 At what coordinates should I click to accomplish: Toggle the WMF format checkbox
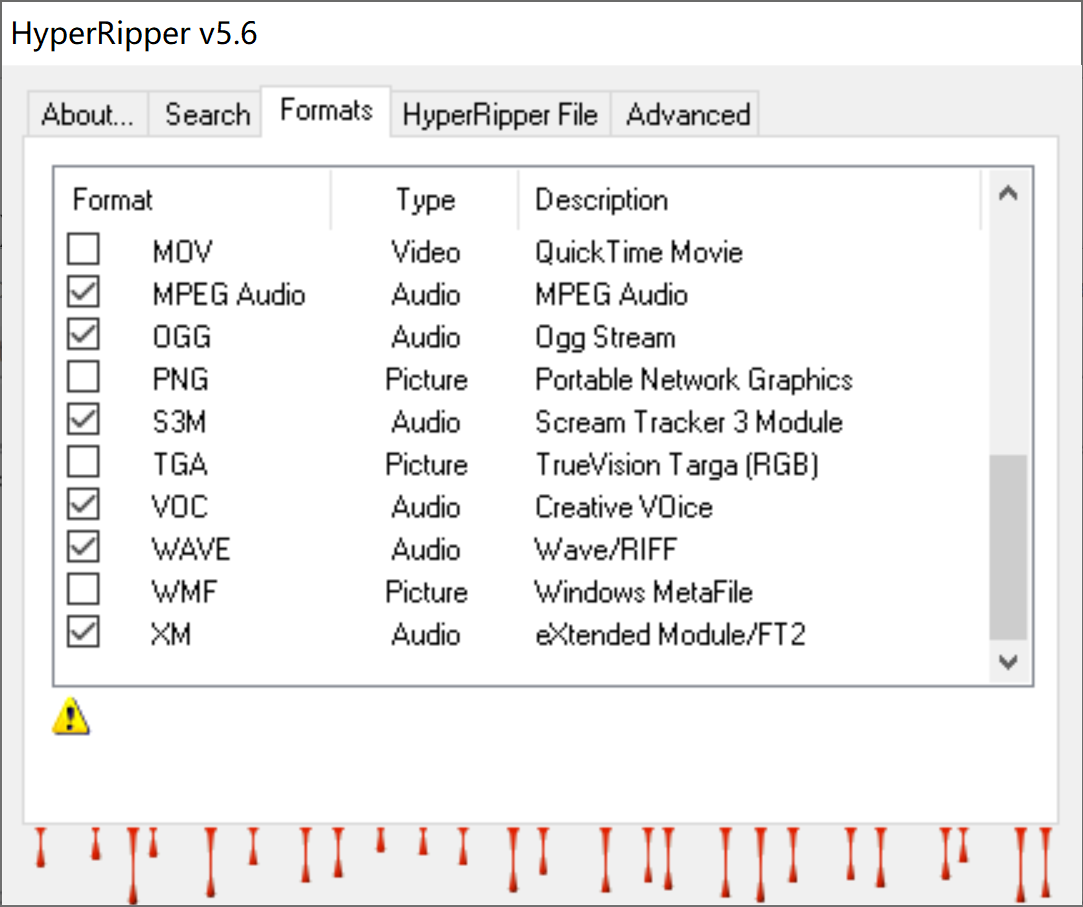pos(84,591)
